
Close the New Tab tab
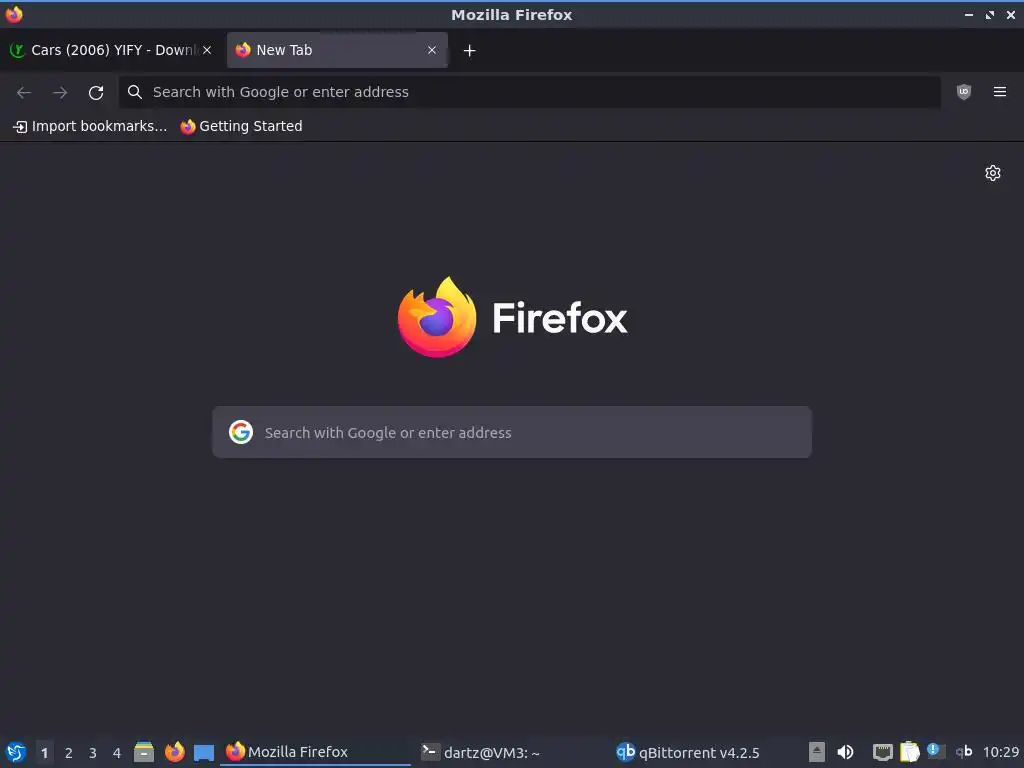432,50
